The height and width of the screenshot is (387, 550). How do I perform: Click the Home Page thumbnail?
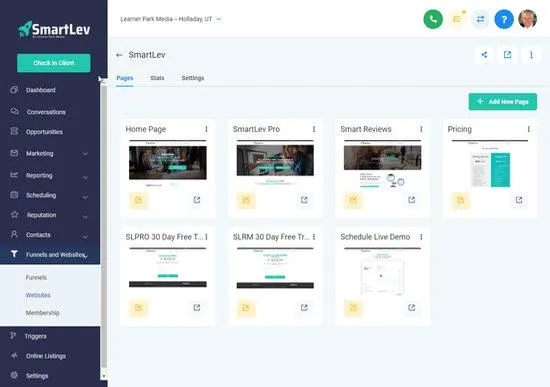click(x=168, y=163)
